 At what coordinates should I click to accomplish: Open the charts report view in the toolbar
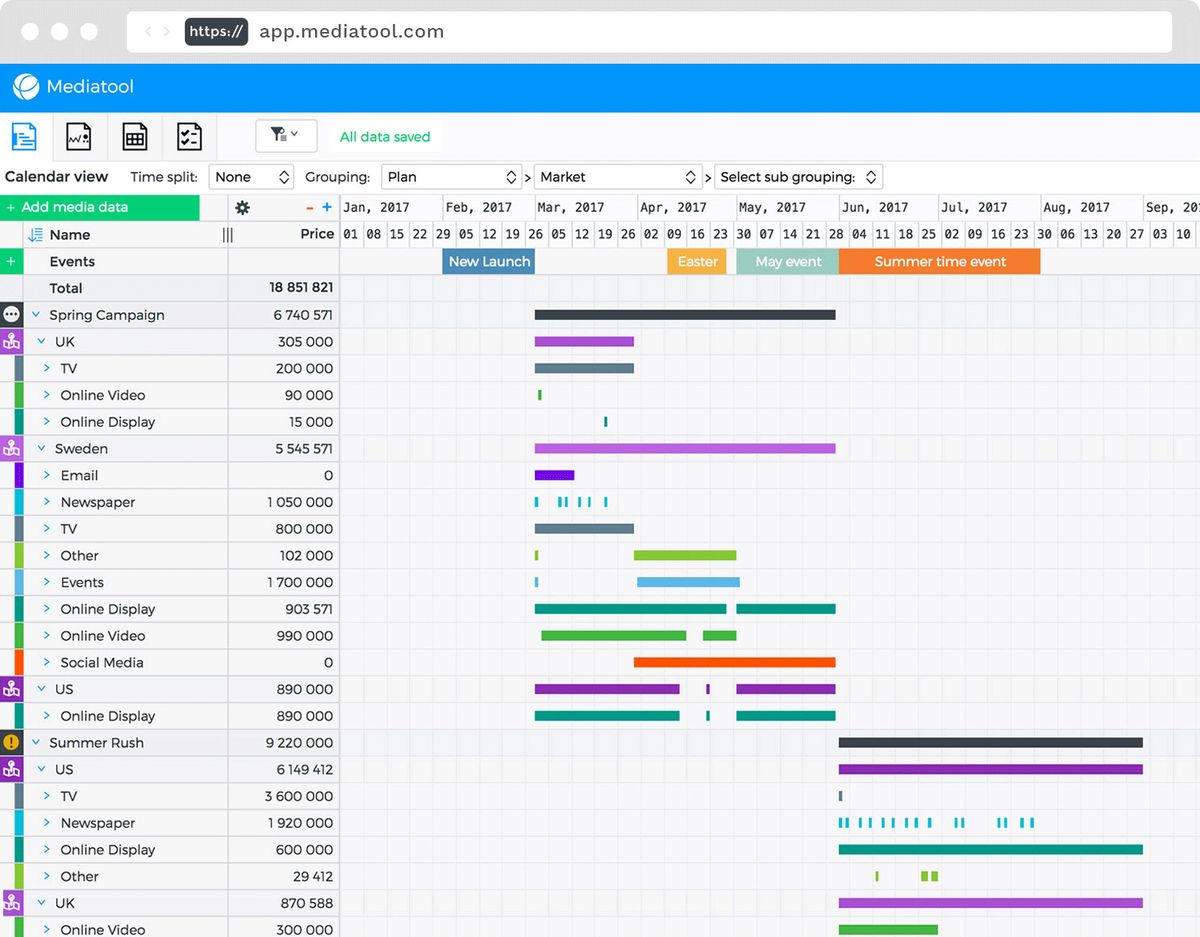[x=79, y=136]
